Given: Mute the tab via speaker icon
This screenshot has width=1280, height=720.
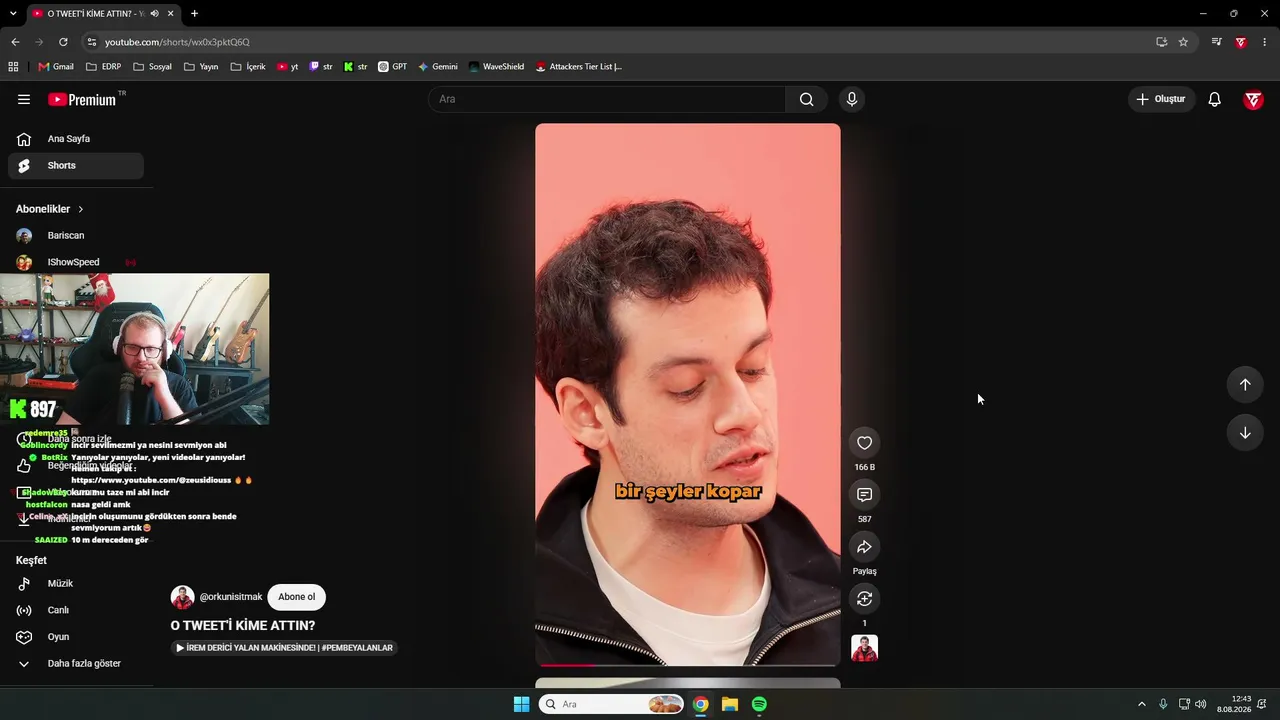Looking at the screenshot, I should pos(154,14).
